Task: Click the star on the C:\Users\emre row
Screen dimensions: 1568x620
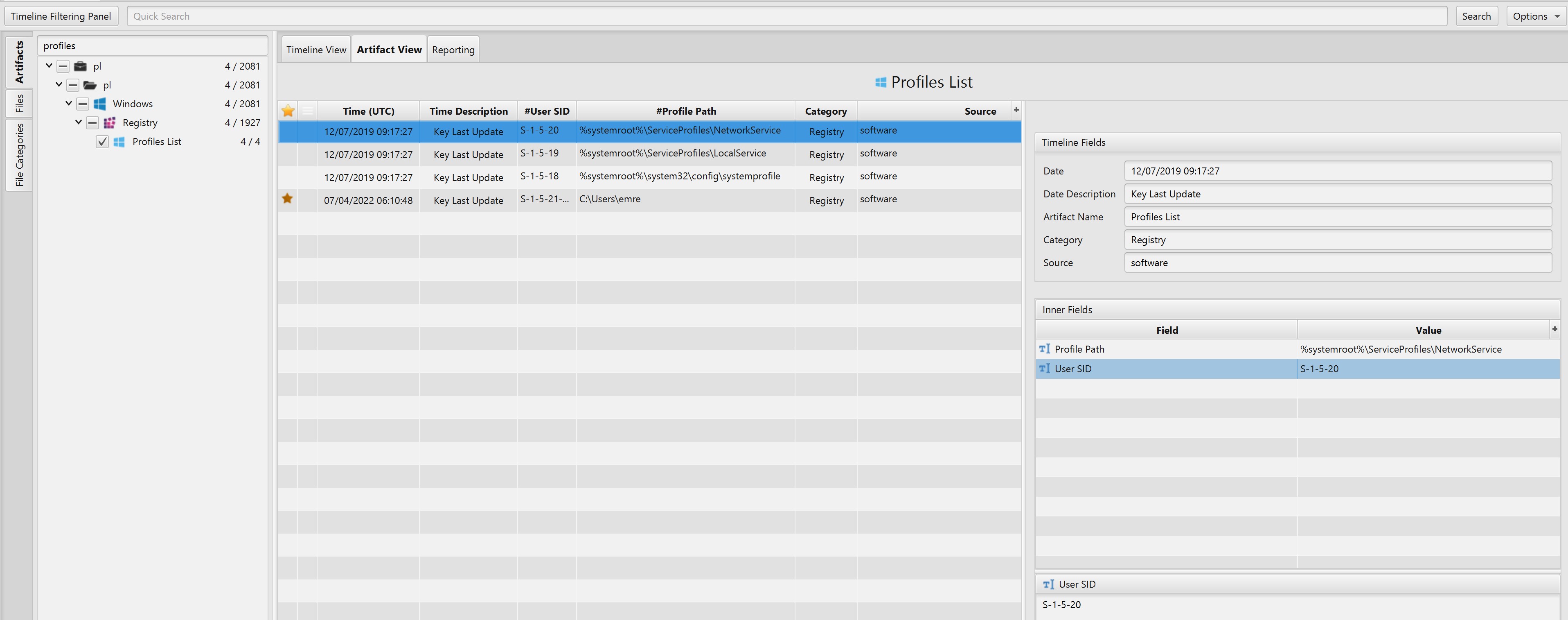Action: click(x=287, y=199)
